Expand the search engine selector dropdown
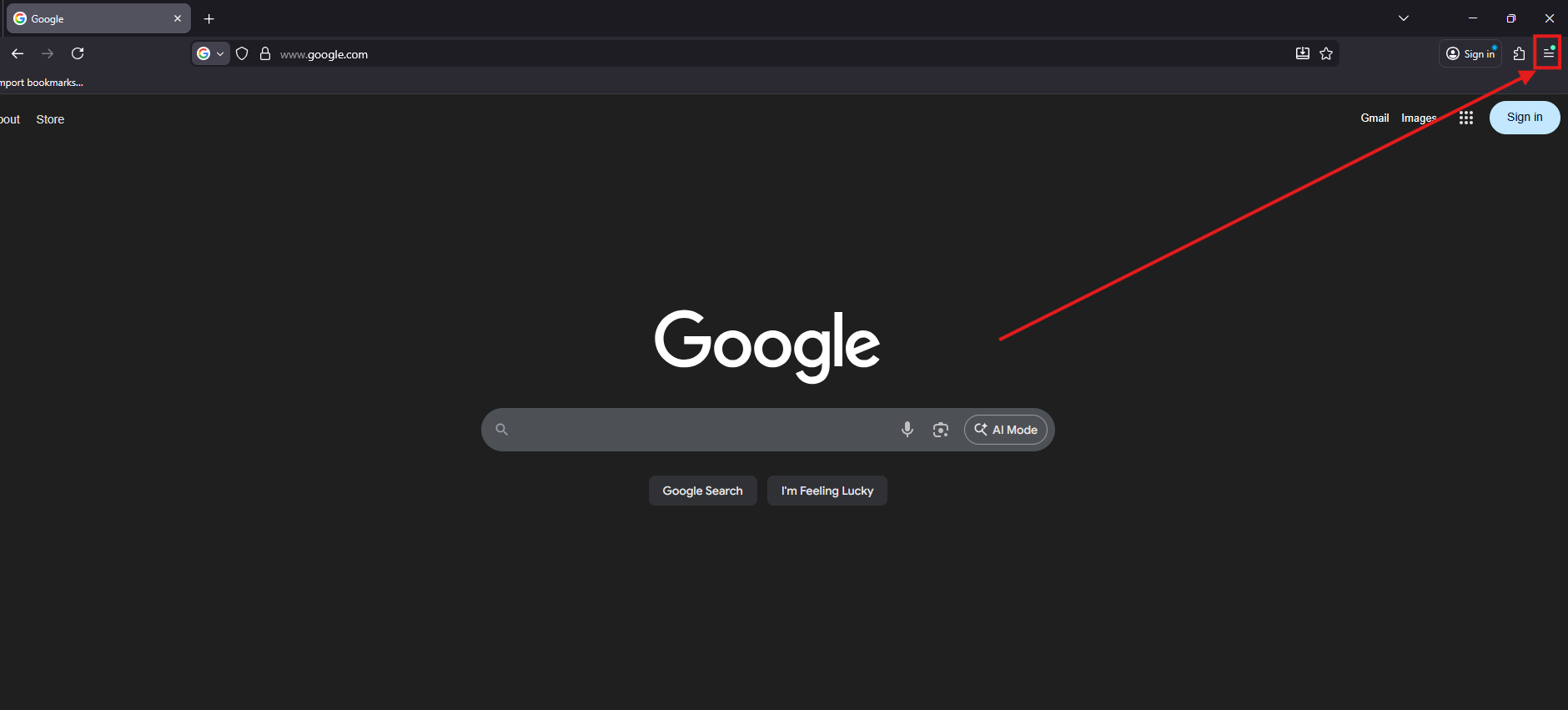Viewport: 1568px width, 710px height. point(210,53)
